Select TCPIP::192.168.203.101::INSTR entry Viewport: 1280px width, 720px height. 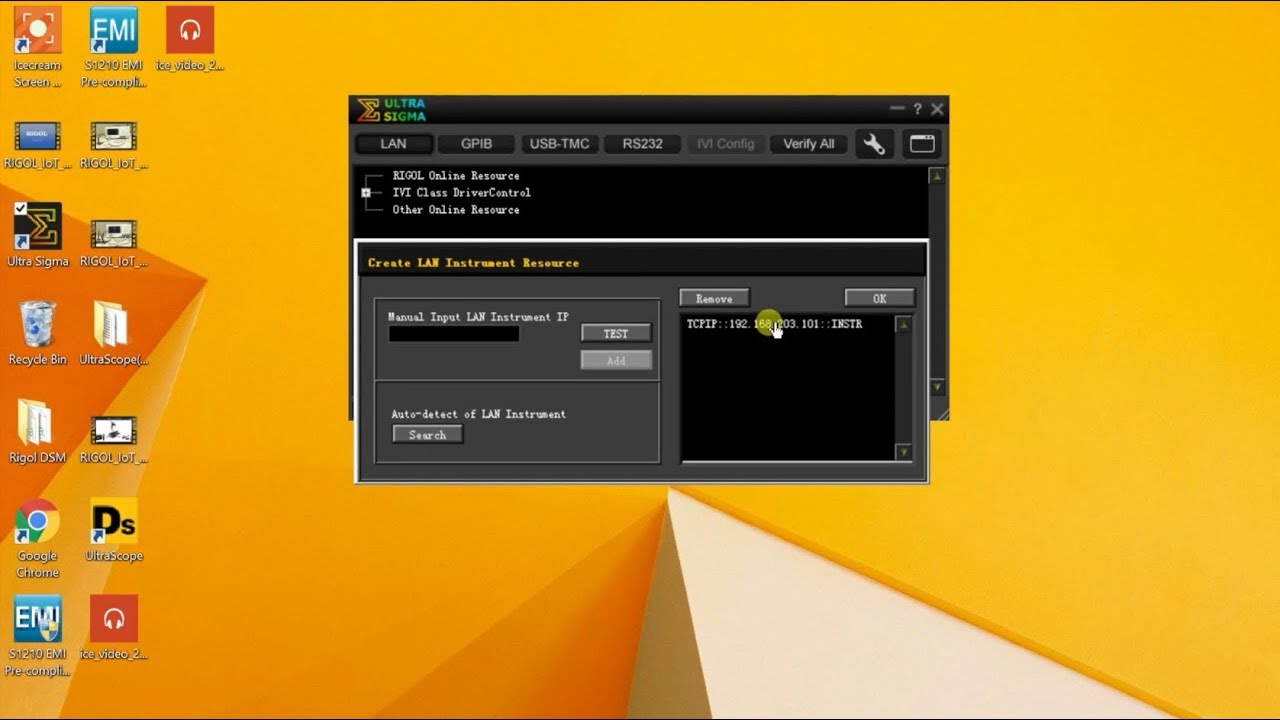tap(774, 324)
